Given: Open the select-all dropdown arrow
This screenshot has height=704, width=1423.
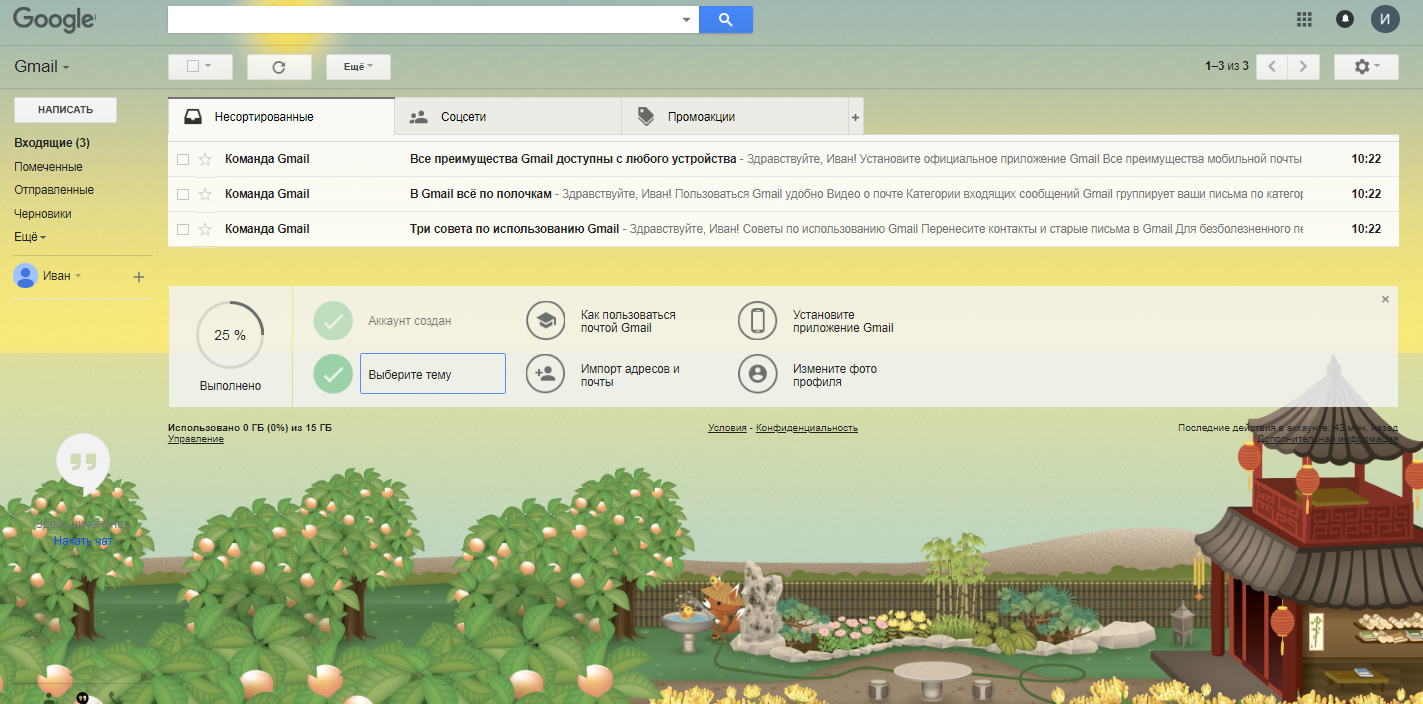Looking at the screenshot, I should 208,67.
